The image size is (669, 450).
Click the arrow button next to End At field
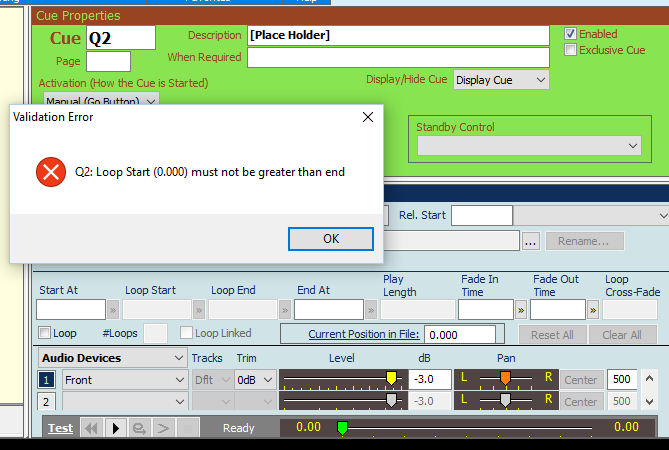coord(371,309)
